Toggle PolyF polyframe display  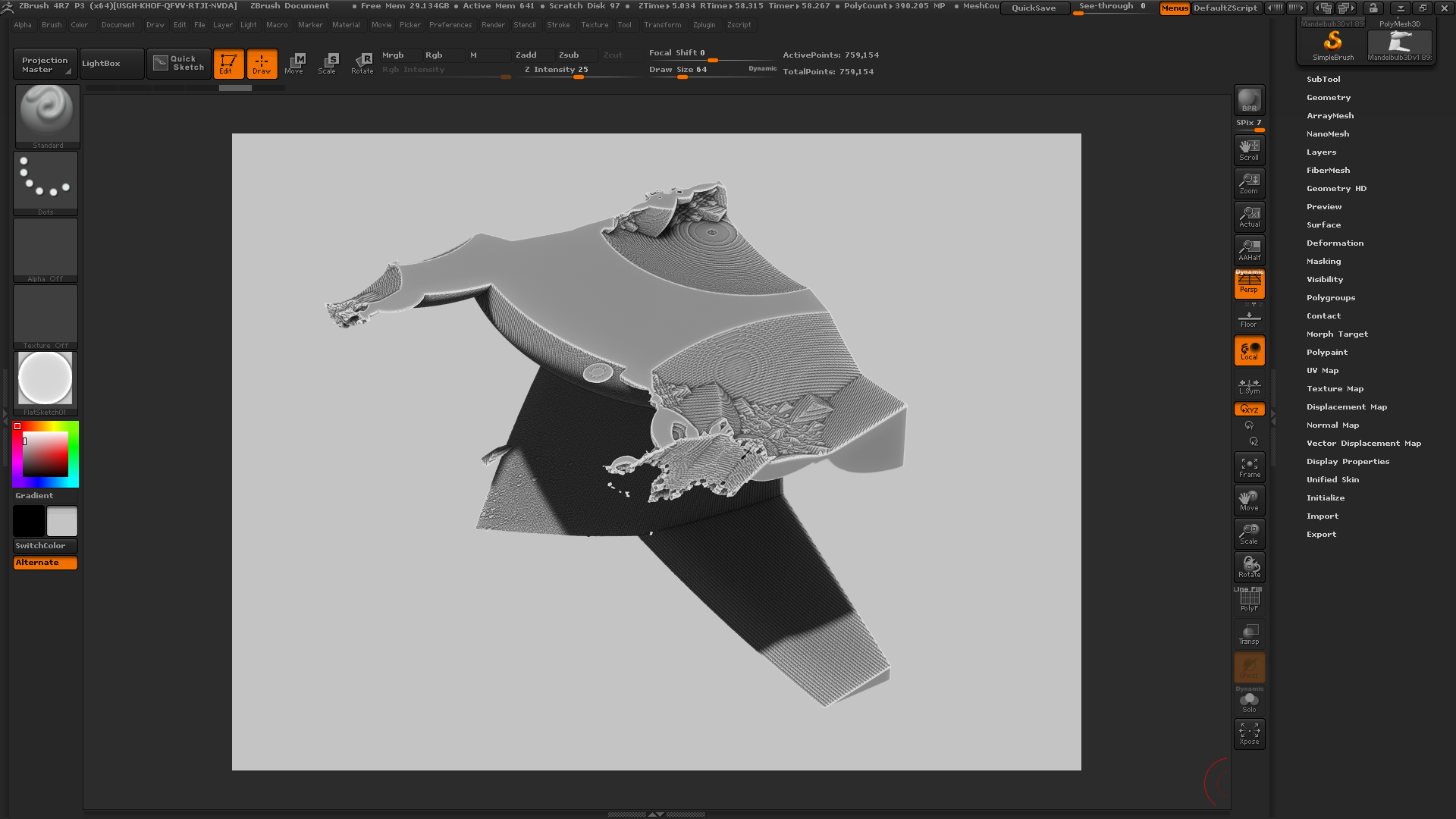coord(1249,601)
